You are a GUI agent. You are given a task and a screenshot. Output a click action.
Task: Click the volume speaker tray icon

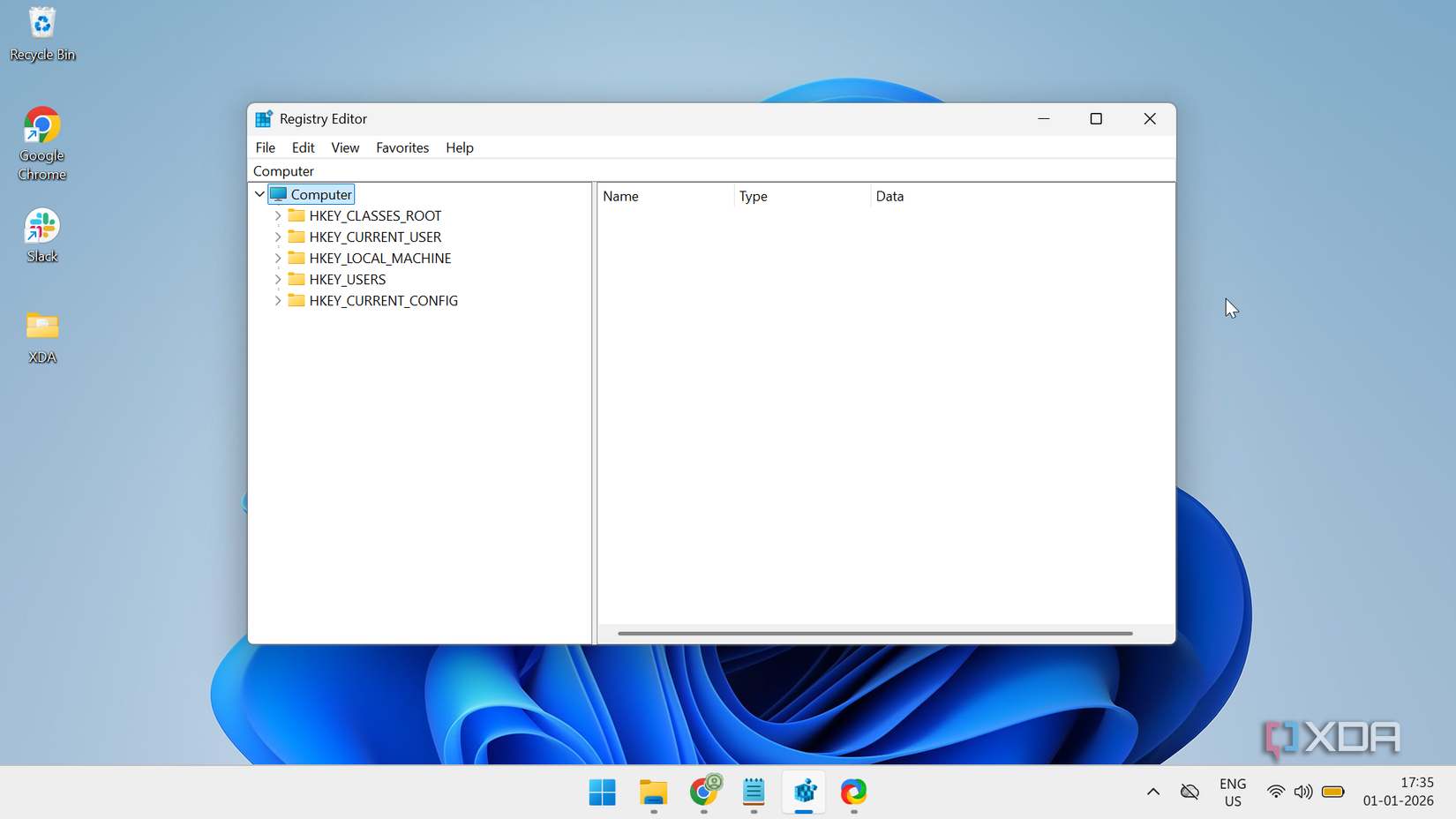(1303, 792)
